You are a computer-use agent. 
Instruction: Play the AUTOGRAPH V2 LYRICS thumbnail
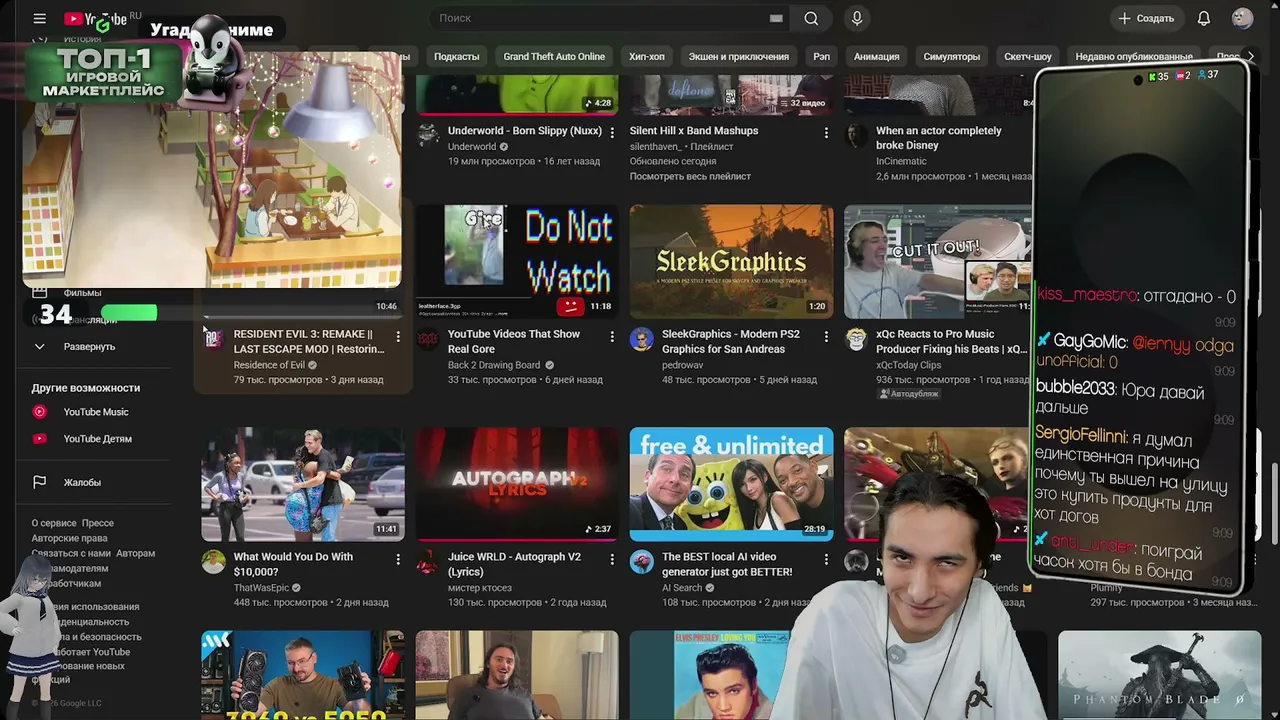click(517, 484)
